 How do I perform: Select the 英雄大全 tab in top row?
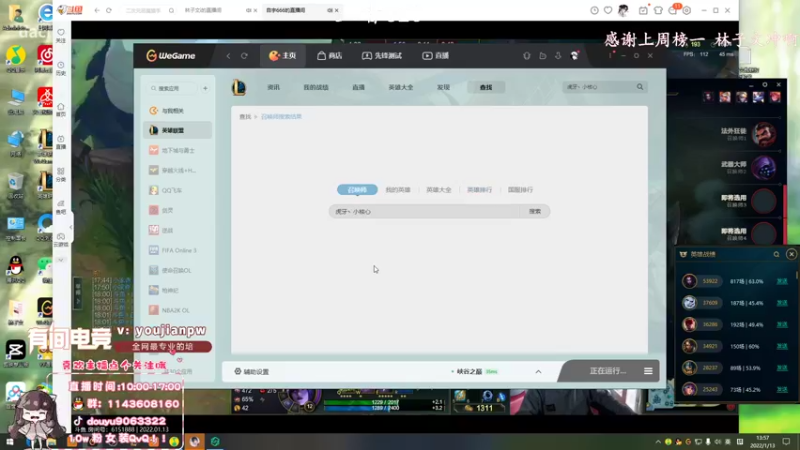pyautogui.click(x=401, y=87)
